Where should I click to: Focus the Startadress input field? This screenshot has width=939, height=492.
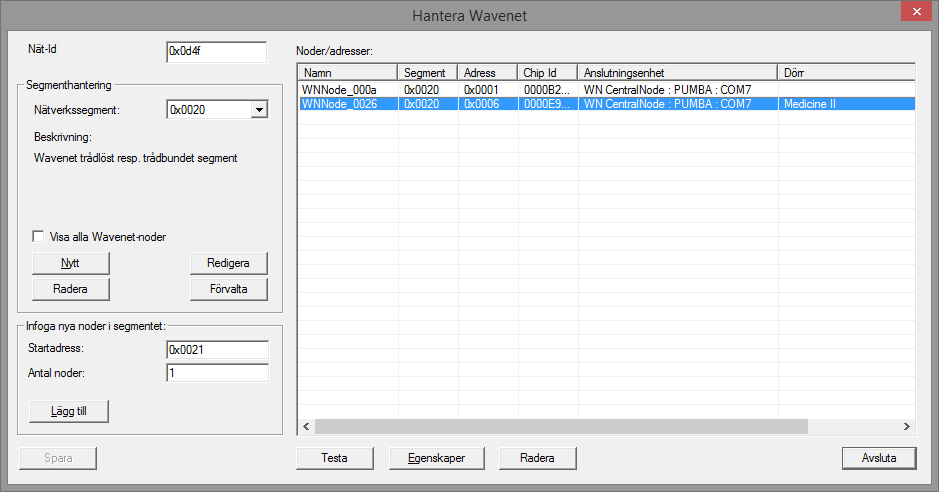click(217, 350)
